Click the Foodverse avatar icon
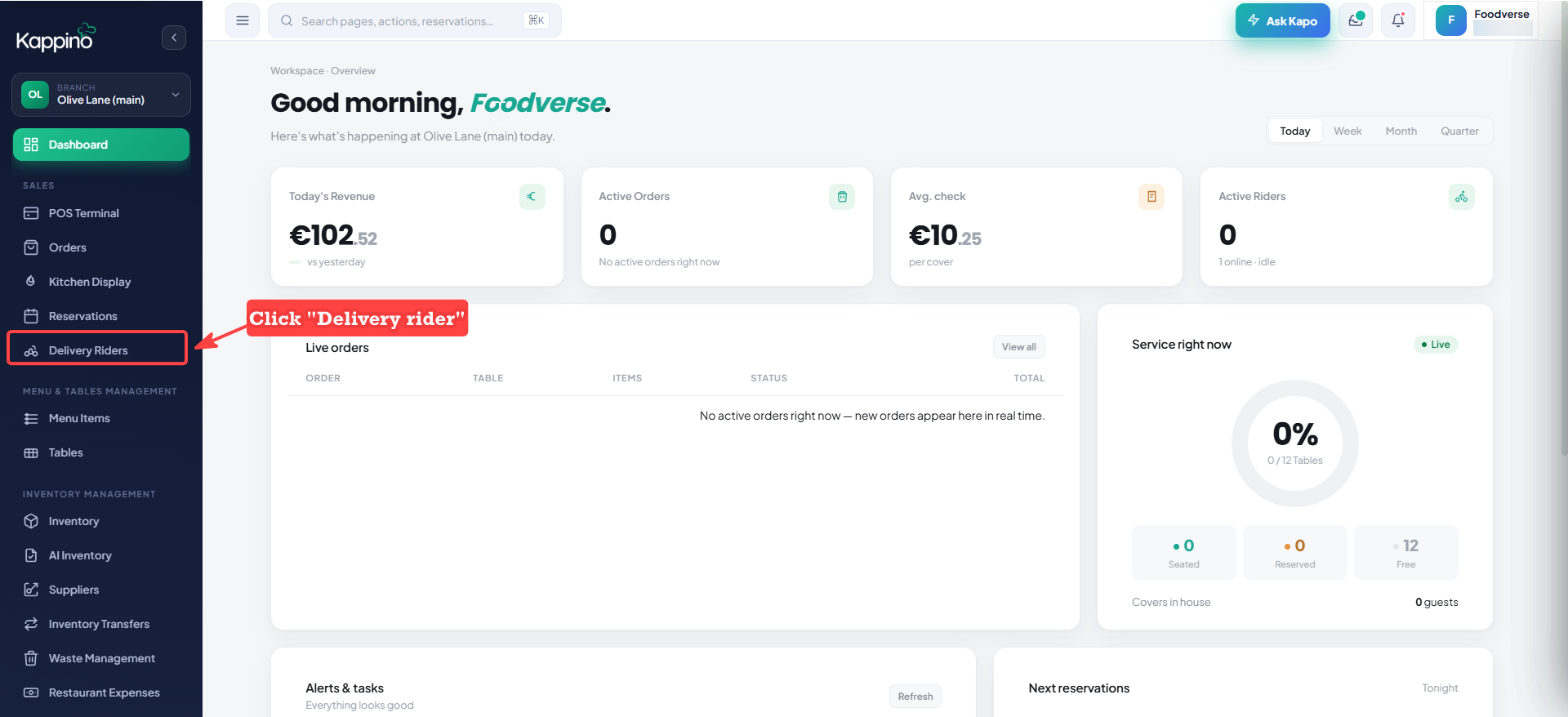 pyautogui.click(x=1451, y=20)
